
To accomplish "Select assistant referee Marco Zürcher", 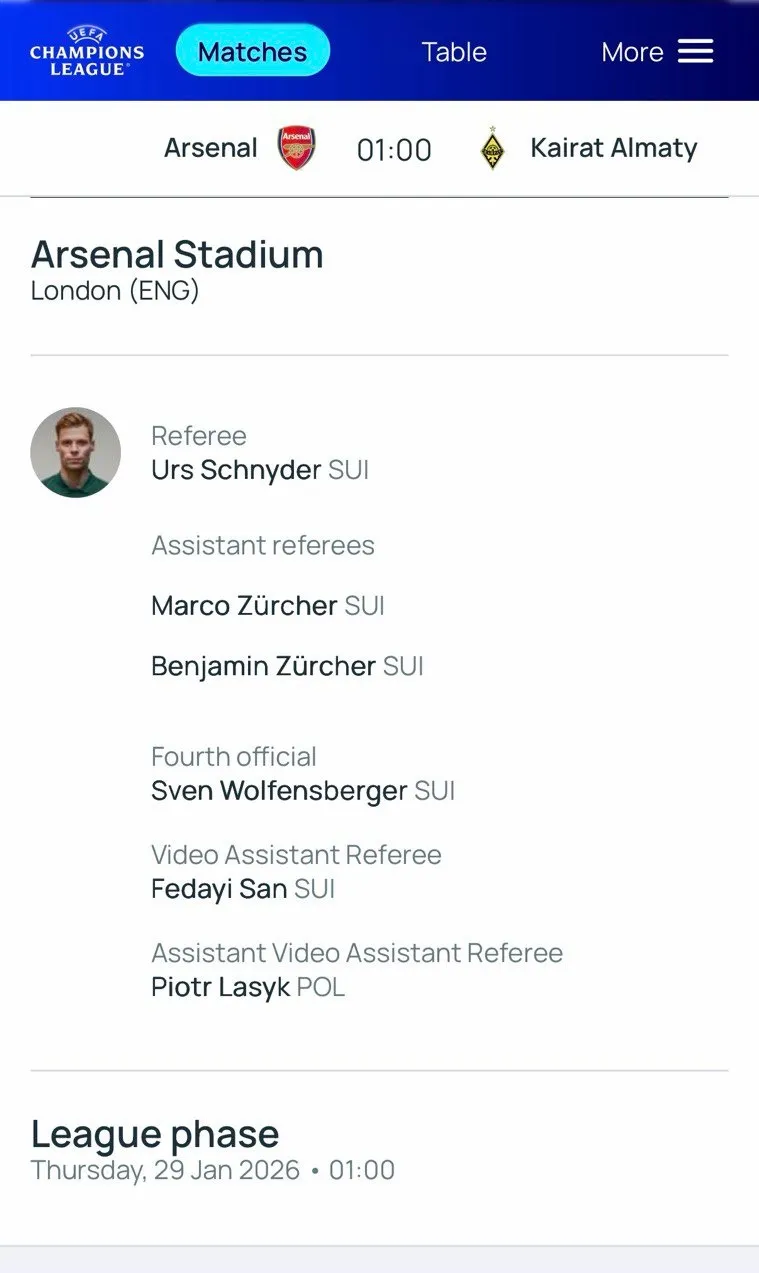I will point(244,606).
